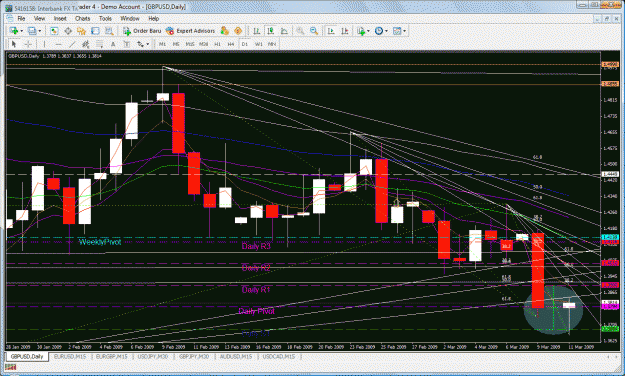The image size is (625, 376).
Task: Expand the Profiles dropdown arrow
Action: coord(40,31)
